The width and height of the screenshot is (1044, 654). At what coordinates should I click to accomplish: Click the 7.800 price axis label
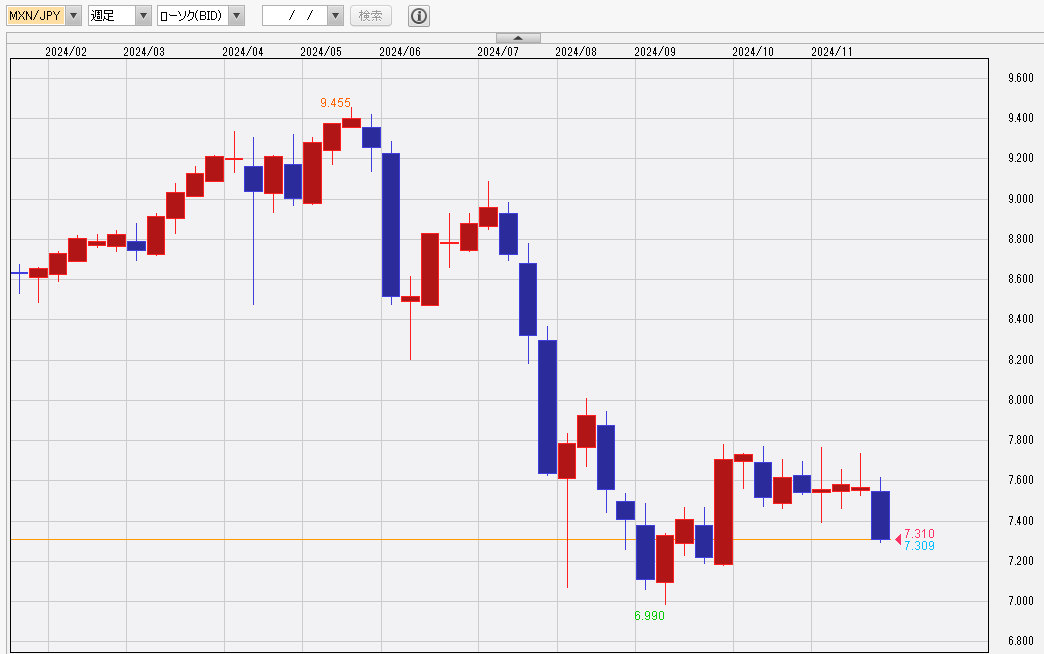click(x=1021, y=440)
